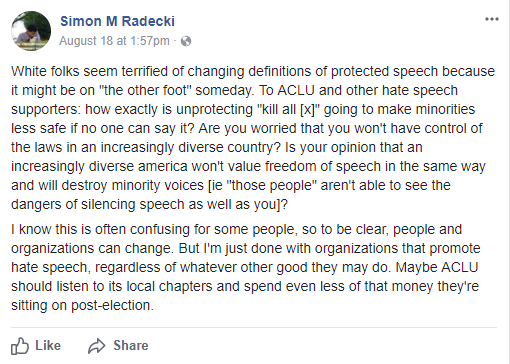Click the thumbs-up Like icon
Image resolution: width=510 pixels, height=364 pixels.
point(20,346)
